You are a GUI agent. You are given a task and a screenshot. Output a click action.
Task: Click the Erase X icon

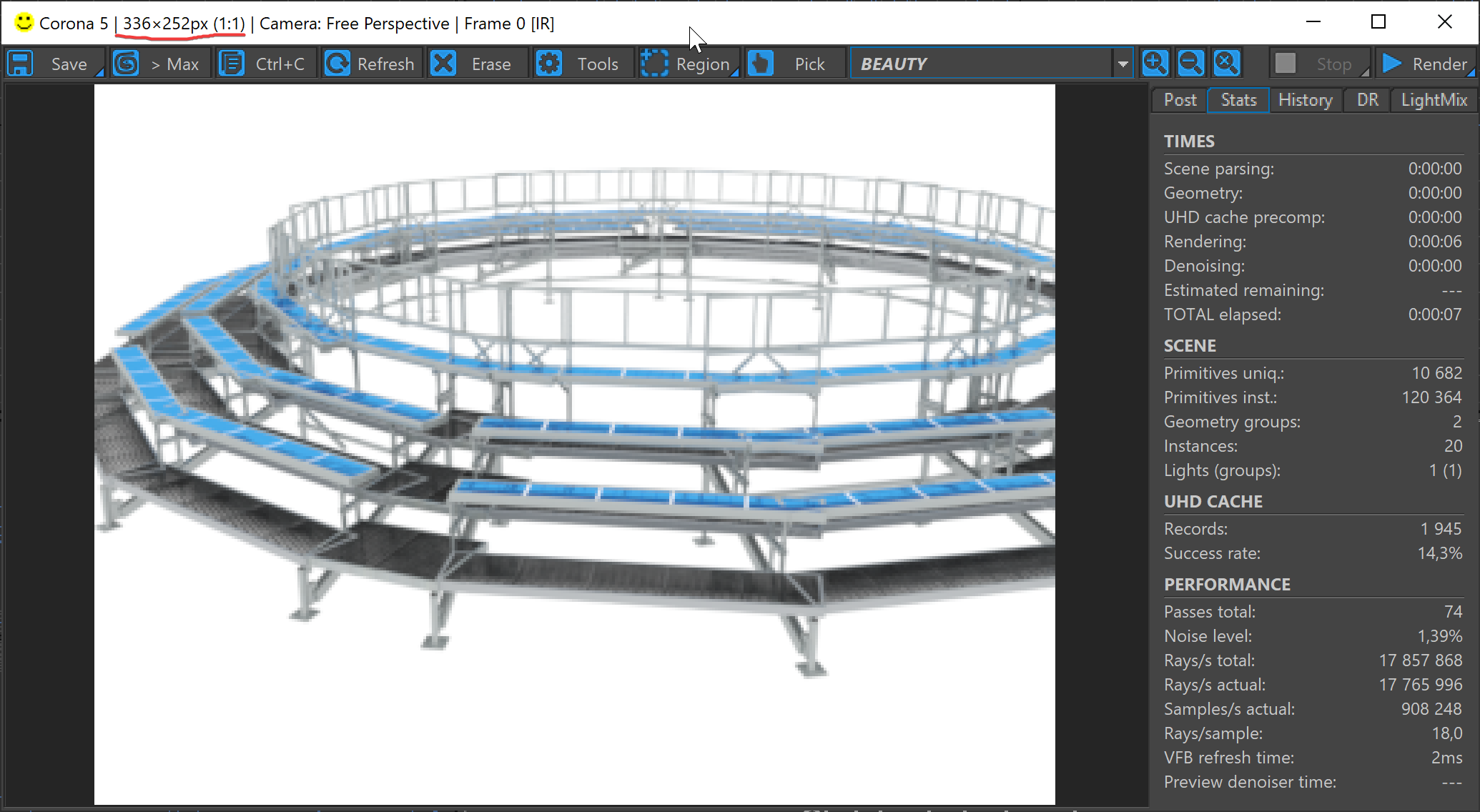click(x=443, y=64)
